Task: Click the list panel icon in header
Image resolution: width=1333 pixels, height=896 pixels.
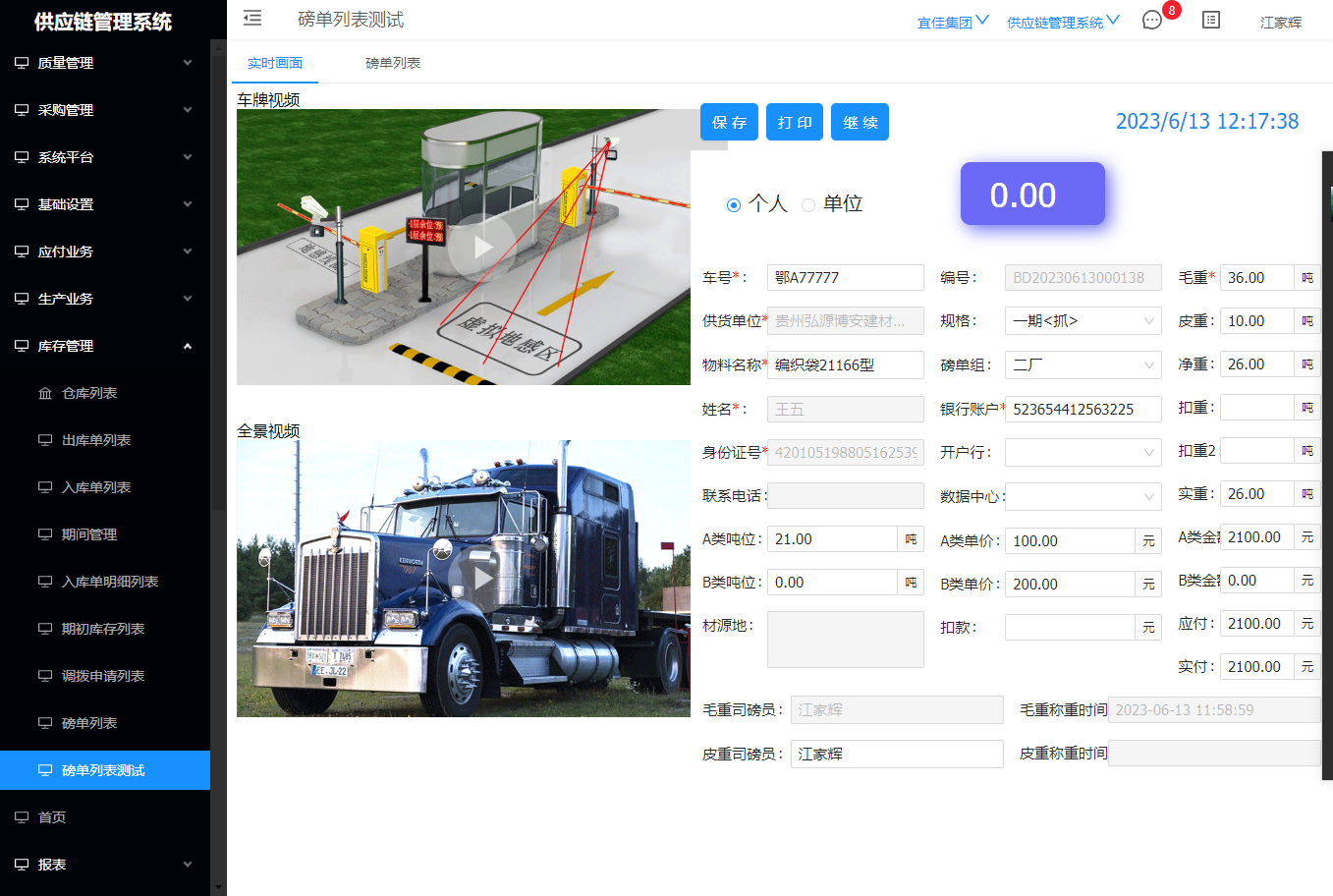Action: pyautogui.click(x=1211, y=21)
